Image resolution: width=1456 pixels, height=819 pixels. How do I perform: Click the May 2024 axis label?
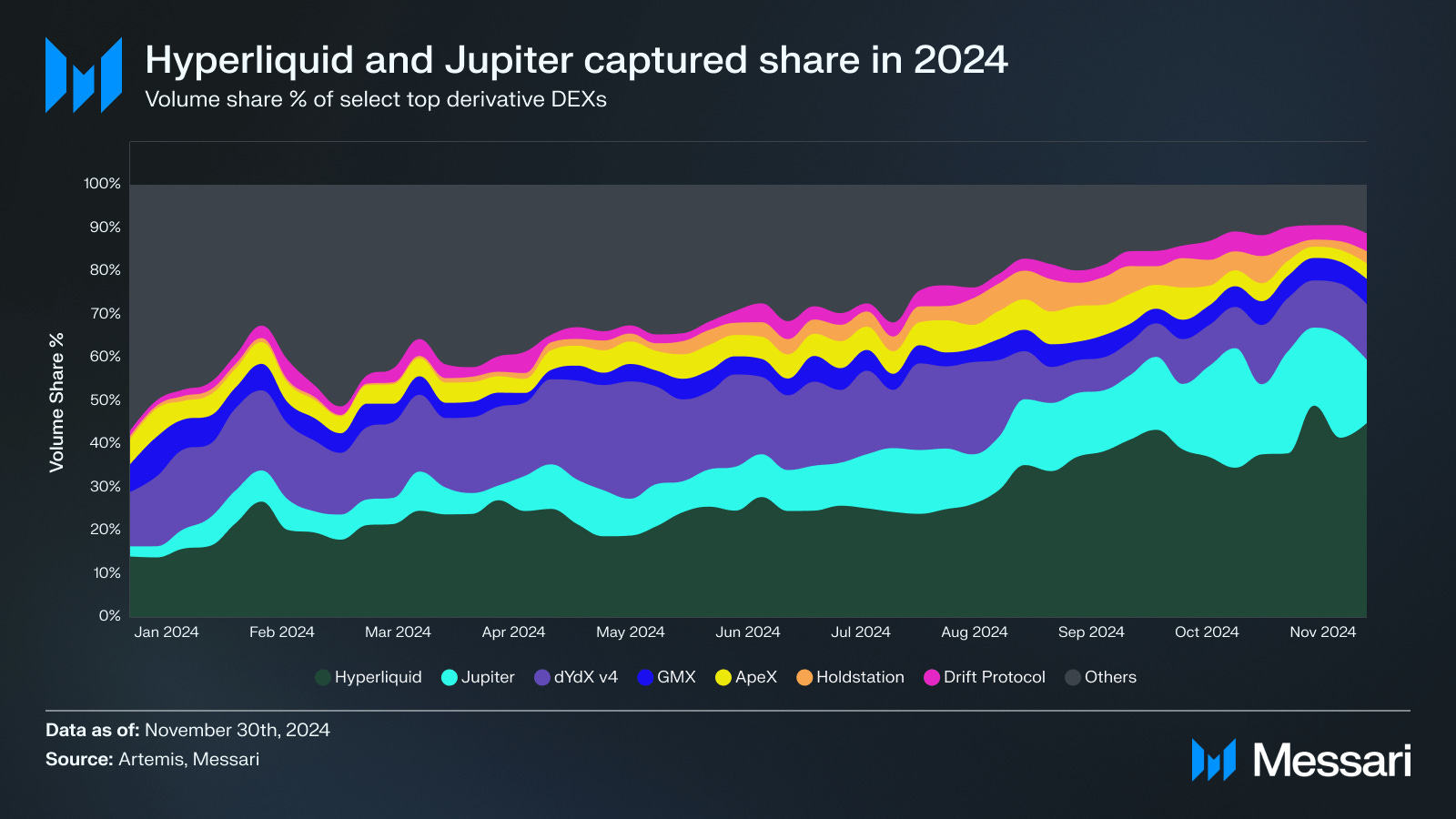pos(631,632)
